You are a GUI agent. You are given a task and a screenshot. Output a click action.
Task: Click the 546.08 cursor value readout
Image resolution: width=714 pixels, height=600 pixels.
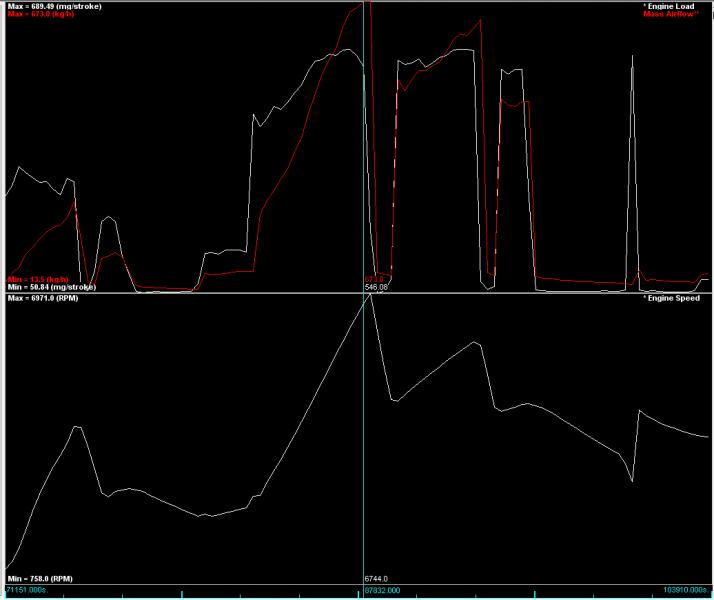coord(377,287)
